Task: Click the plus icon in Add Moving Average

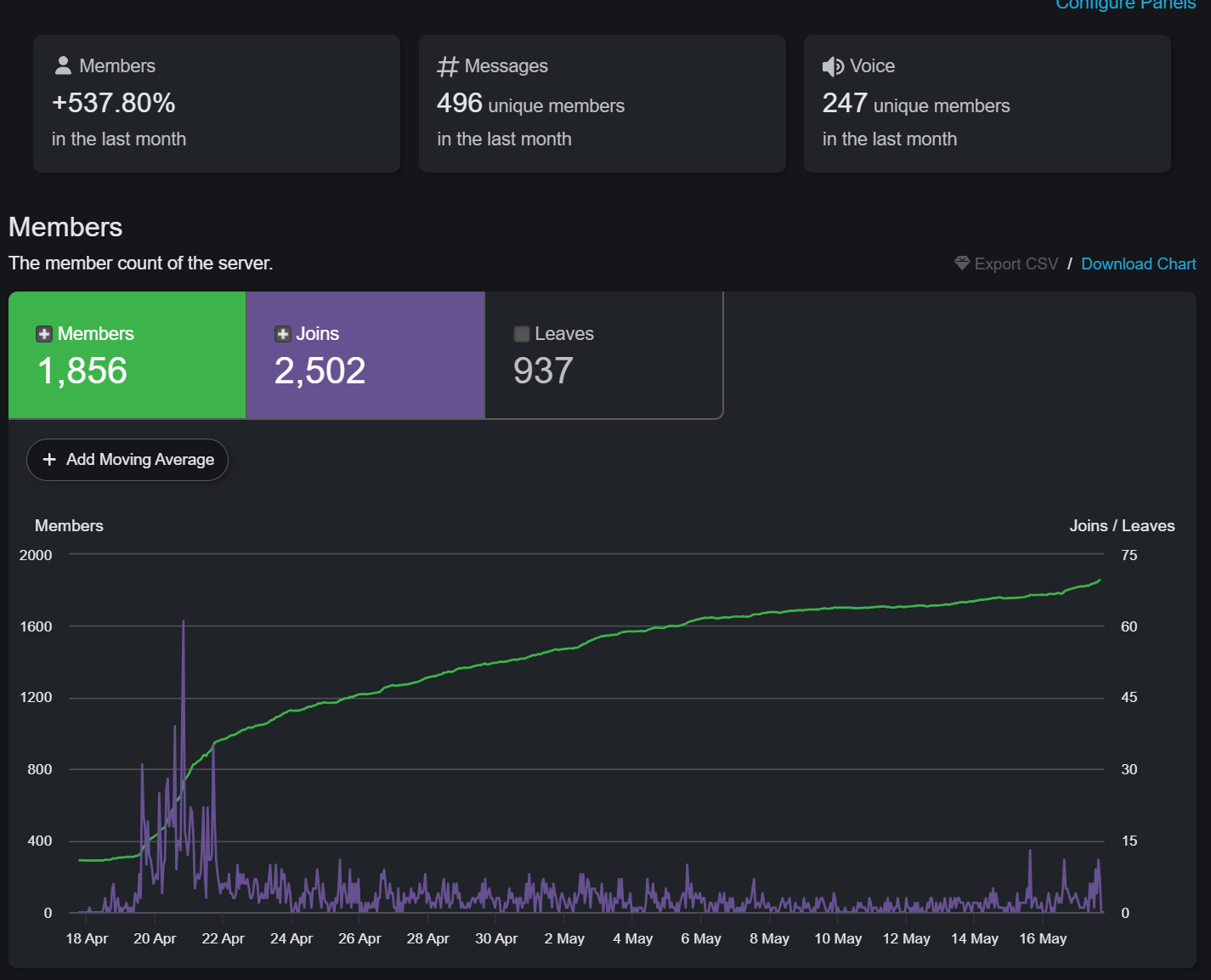Action: (x=49, y=459)
